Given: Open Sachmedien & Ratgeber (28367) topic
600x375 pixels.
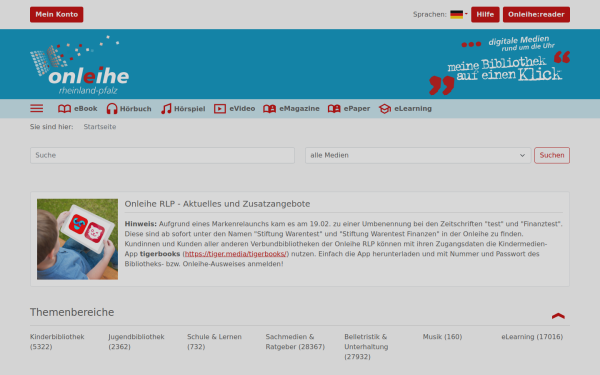Looking at the screenshot, I should (x=295, y=342).
